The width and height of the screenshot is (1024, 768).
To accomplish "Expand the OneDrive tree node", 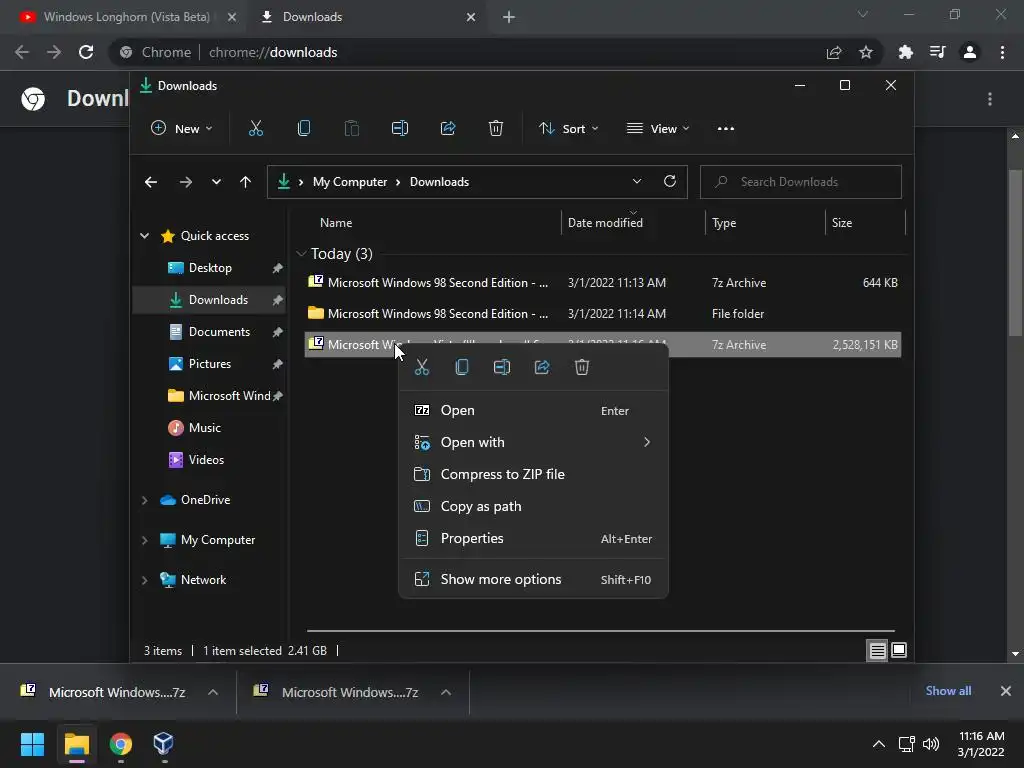I will tap(144, 500).
